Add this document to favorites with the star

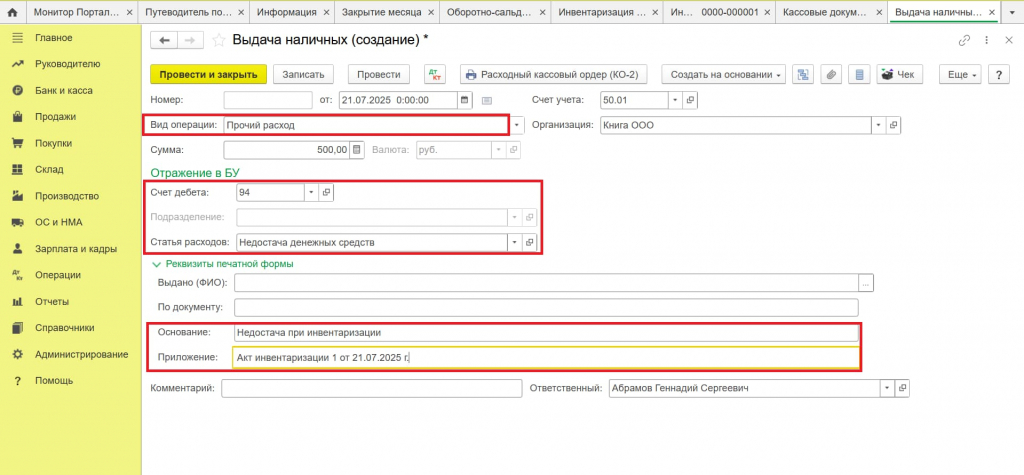[219, 41]
